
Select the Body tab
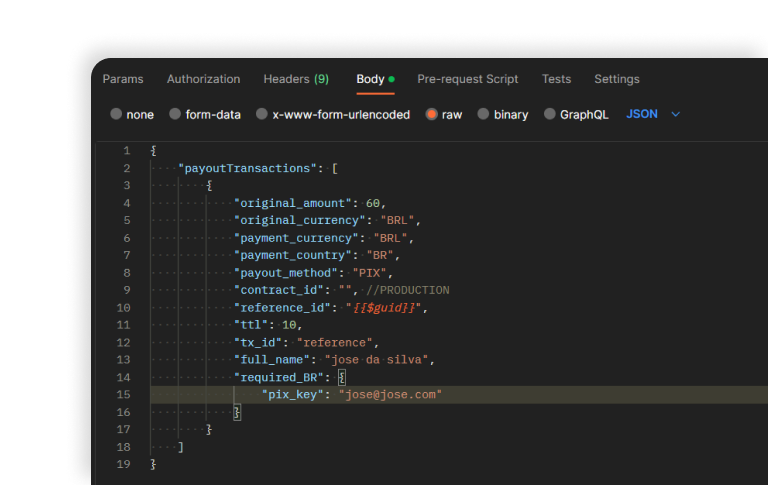[375, 79]
